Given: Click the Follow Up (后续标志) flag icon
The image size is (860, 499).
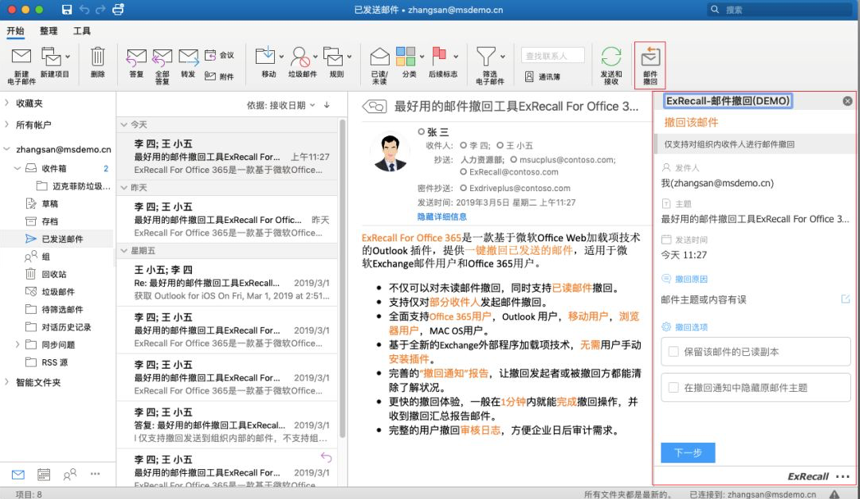Looking at the screenshot, I should (439, 56).
